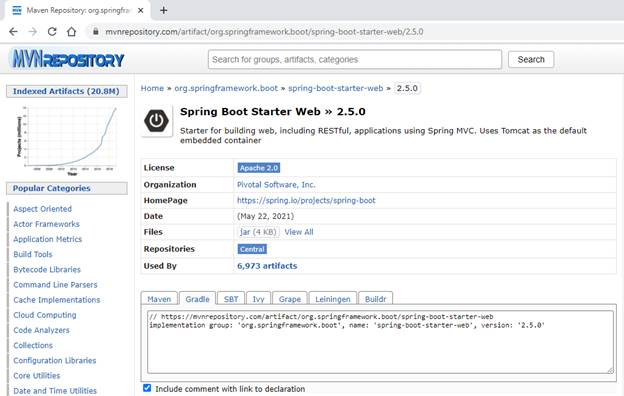Click the 2.5.0 version breadcrumb
Image resolution: width=624 pixels, height=396 pixels.
[407, 88]
